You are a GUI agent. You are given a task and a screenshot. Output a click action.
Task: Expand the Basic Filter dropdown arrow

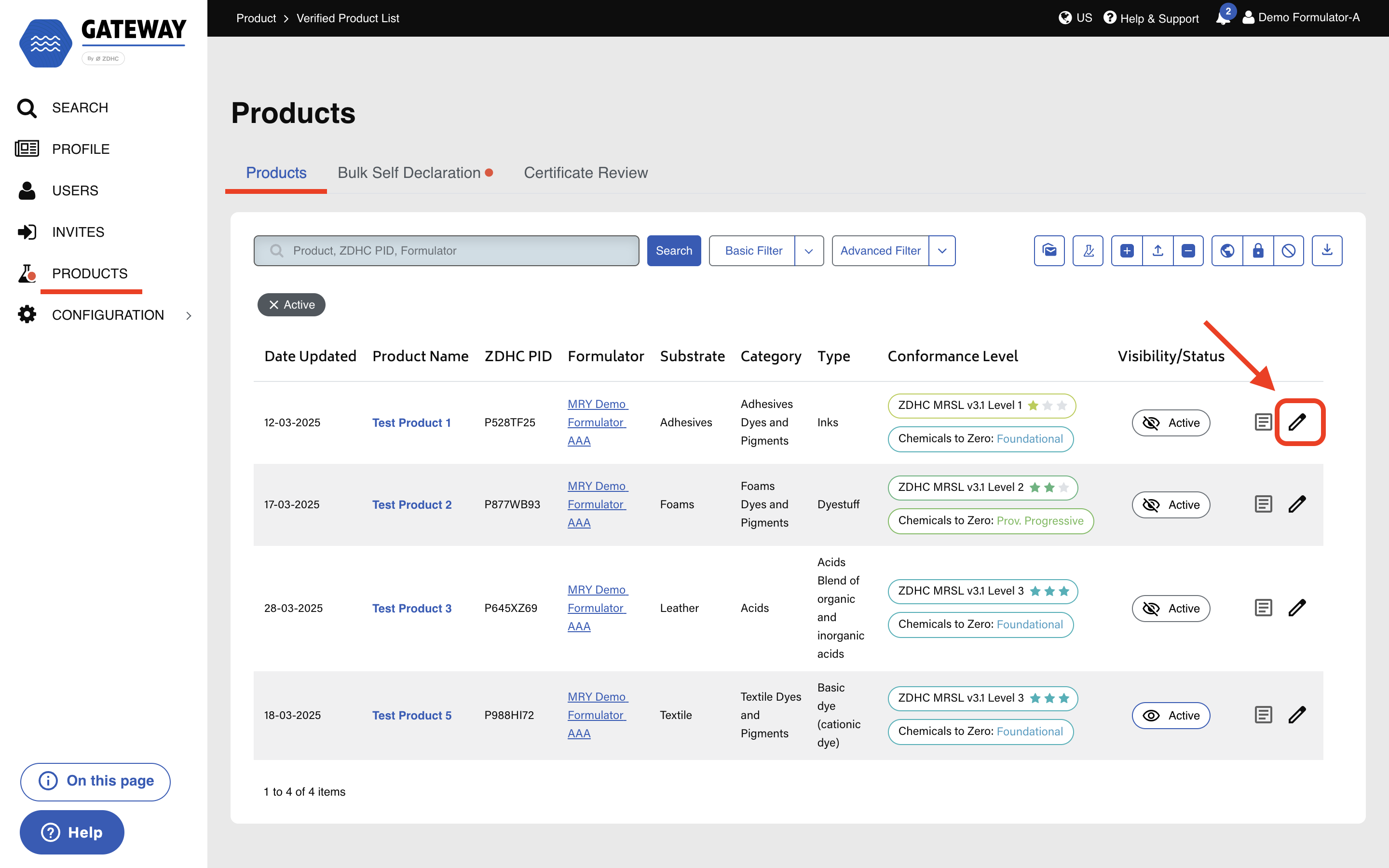(809, 251)
